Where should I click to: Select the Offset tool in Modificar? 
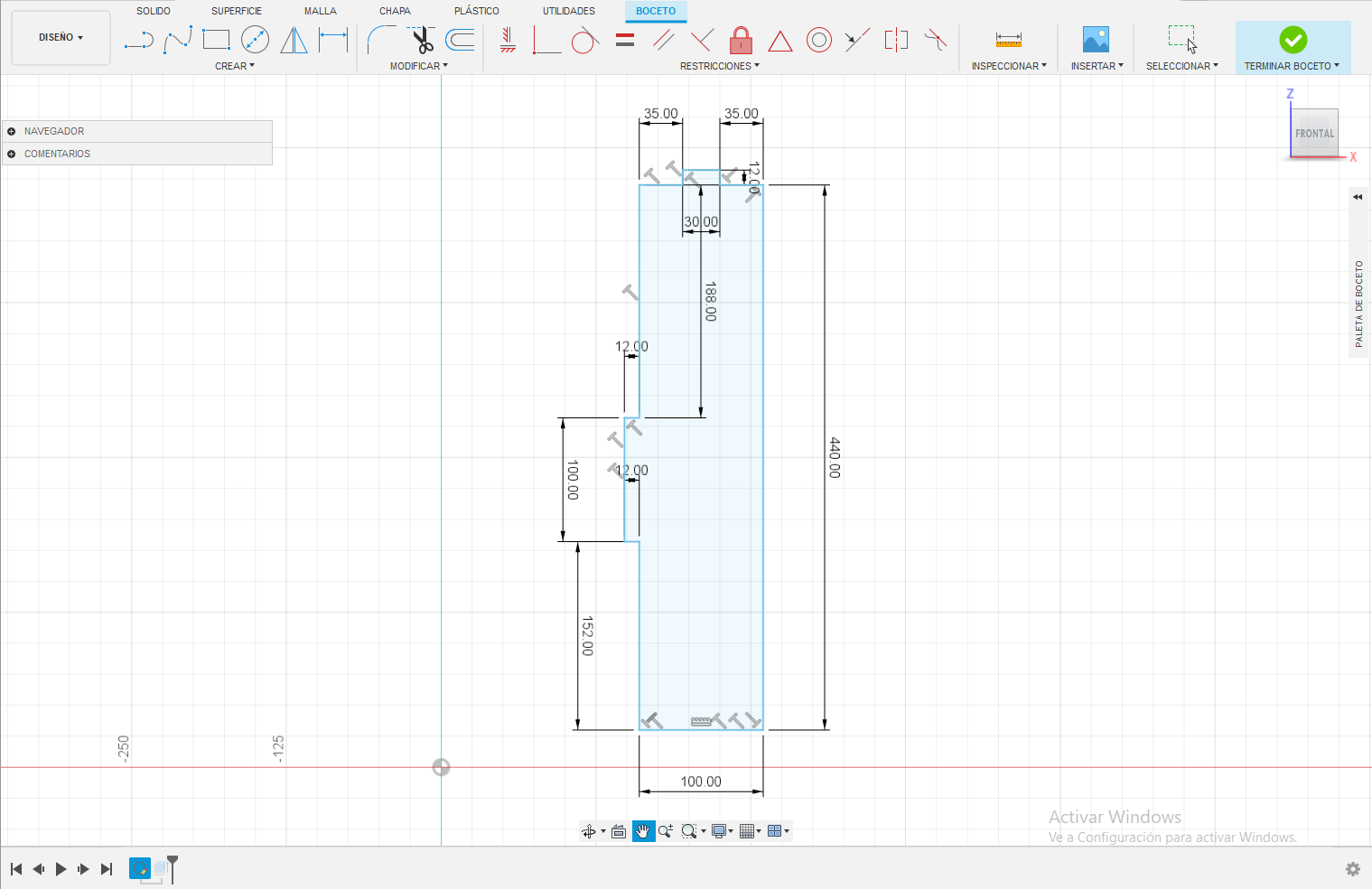[x=460, y=40]
